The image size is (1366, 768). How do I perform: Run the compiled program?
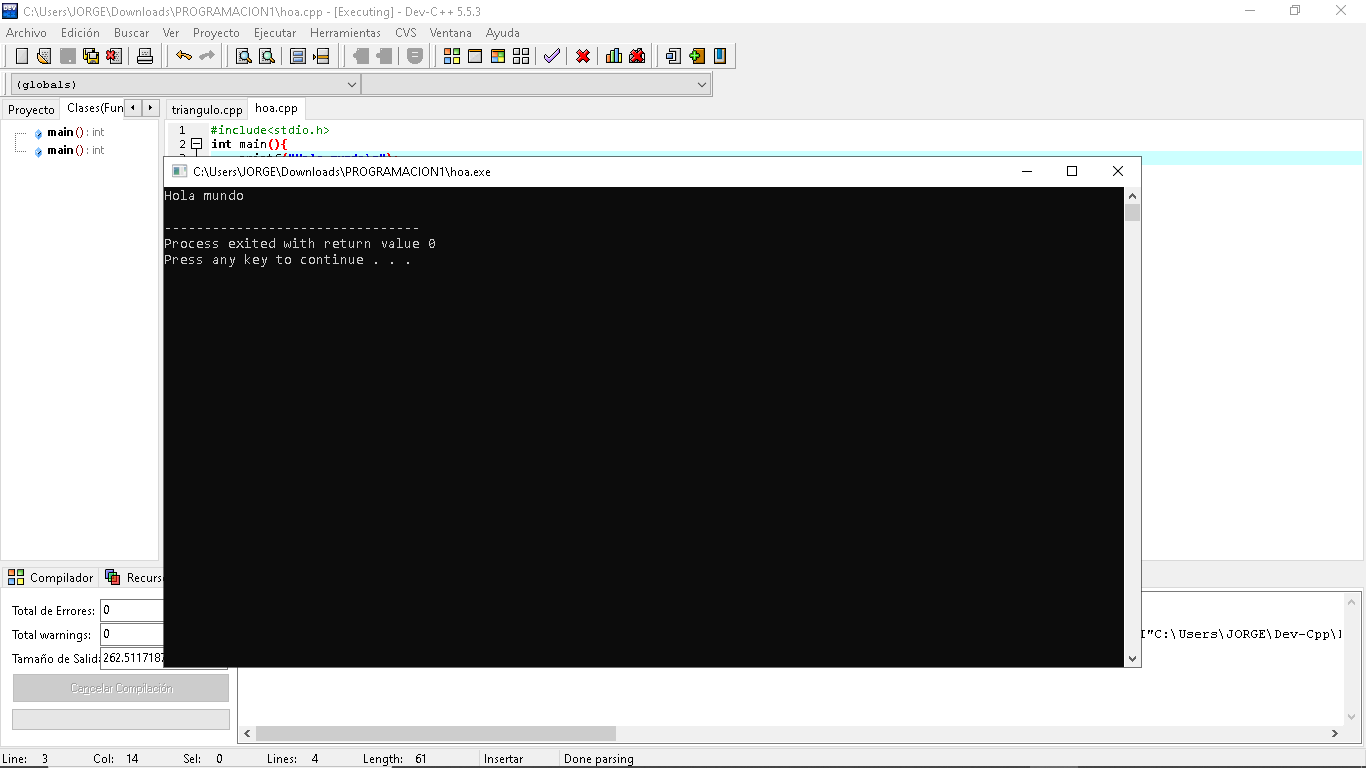click(473, 56)
